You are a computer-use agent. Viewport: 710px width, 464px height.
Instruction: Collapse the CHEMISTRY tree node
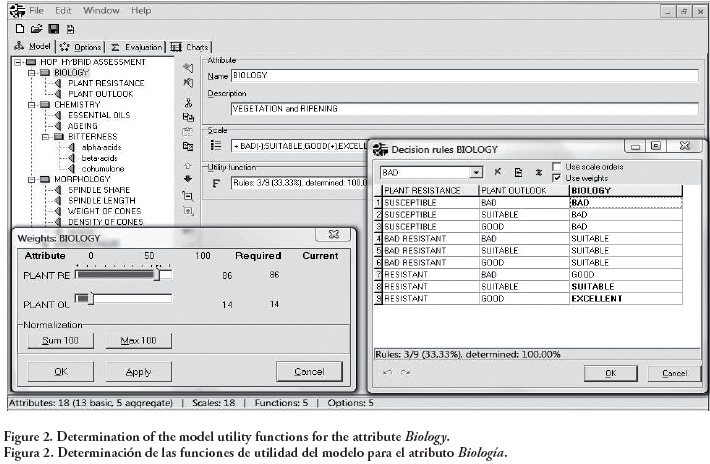[x=32, y=105]
